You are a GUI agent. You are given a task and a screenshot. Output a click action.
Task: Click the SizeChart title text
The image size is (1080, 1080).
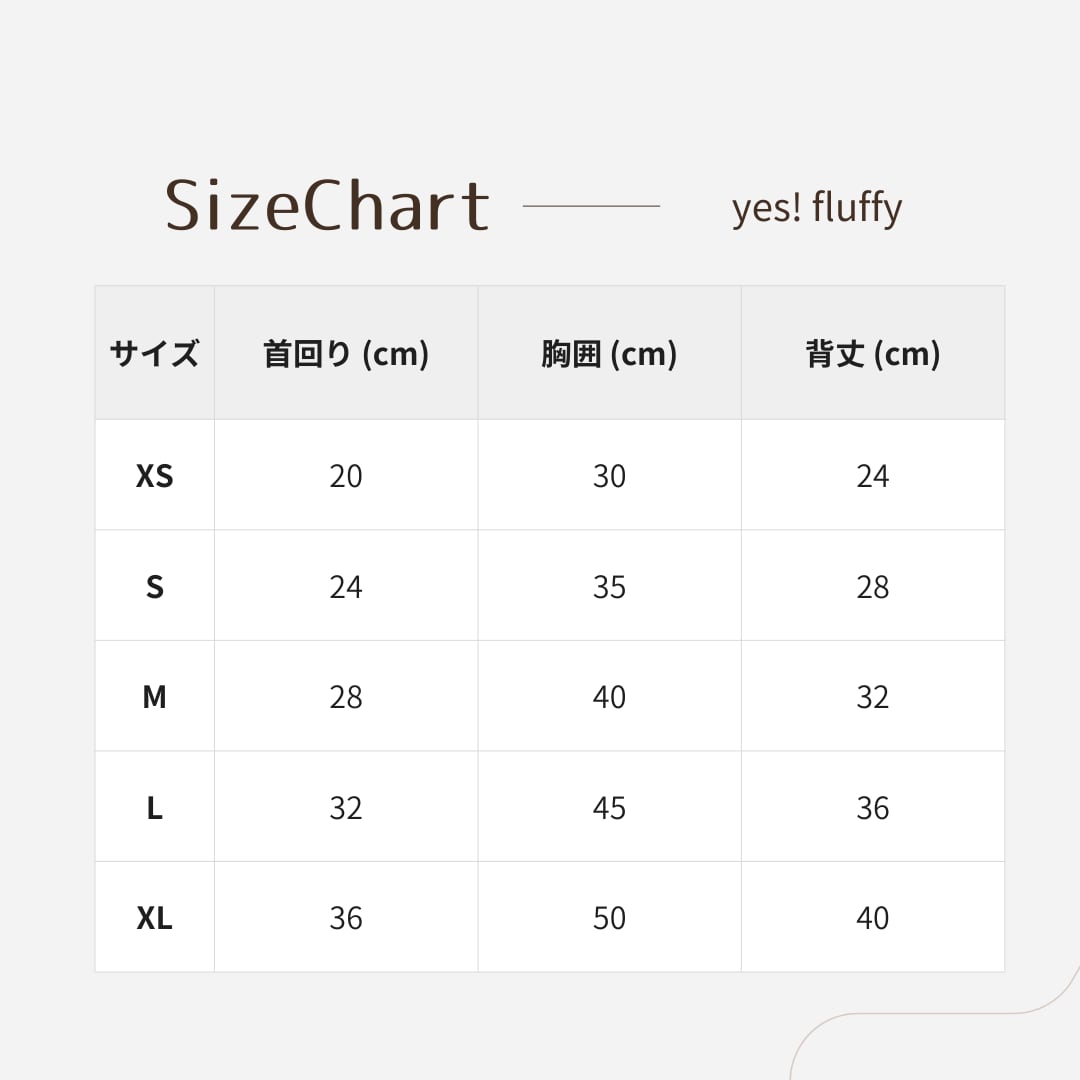pos(327,206)
